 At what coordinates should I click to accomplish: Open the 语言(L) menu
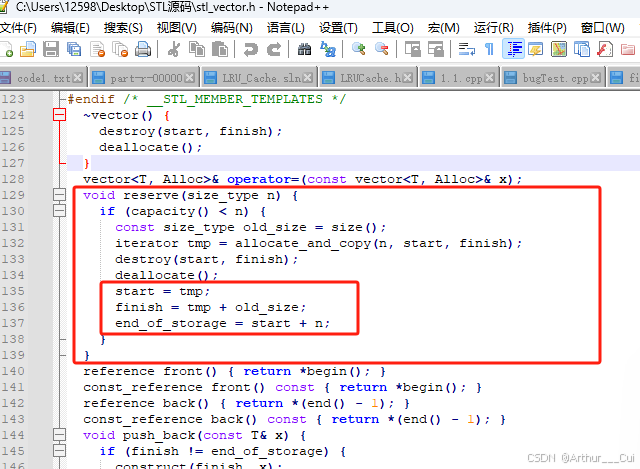(x=286, y=28)
